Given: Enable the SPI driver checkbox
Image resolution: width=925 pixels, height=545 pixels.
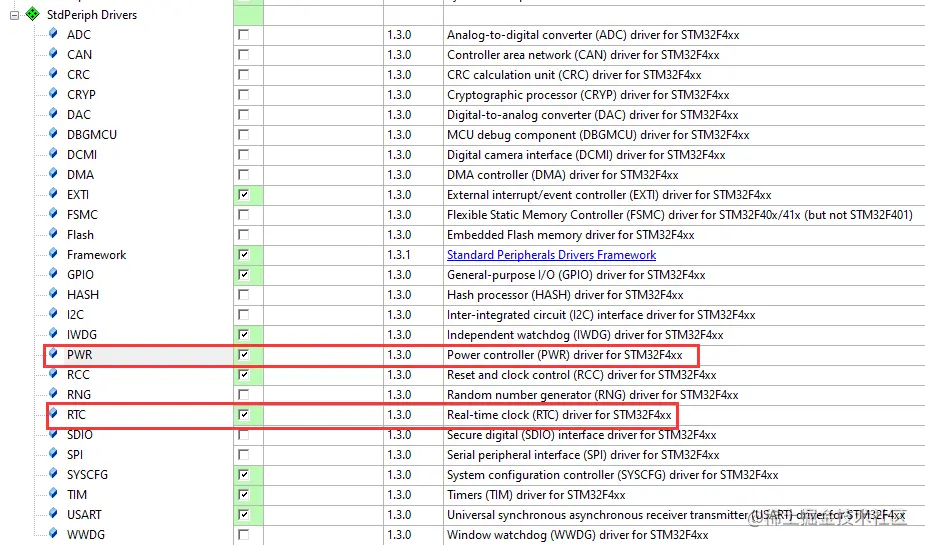Looking at the screenshot, I should 243,455.
